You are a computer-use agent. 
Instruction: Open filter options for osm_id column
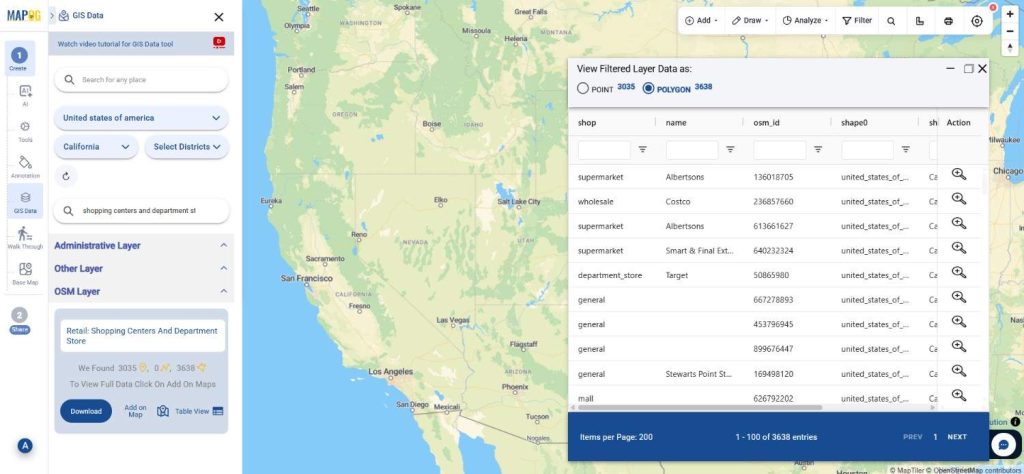click(818, 150)
